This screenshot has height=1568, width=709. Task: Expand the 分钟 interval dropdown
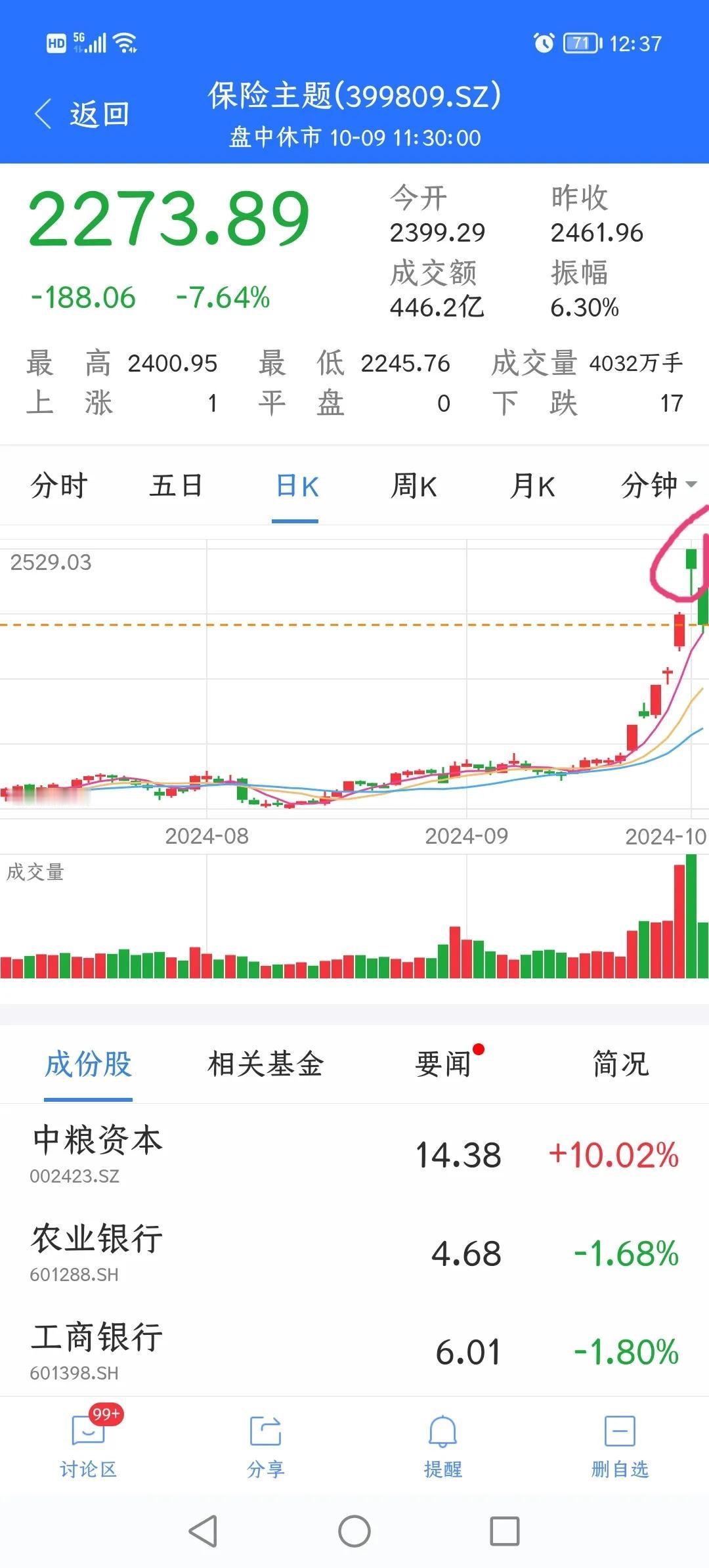658,486
